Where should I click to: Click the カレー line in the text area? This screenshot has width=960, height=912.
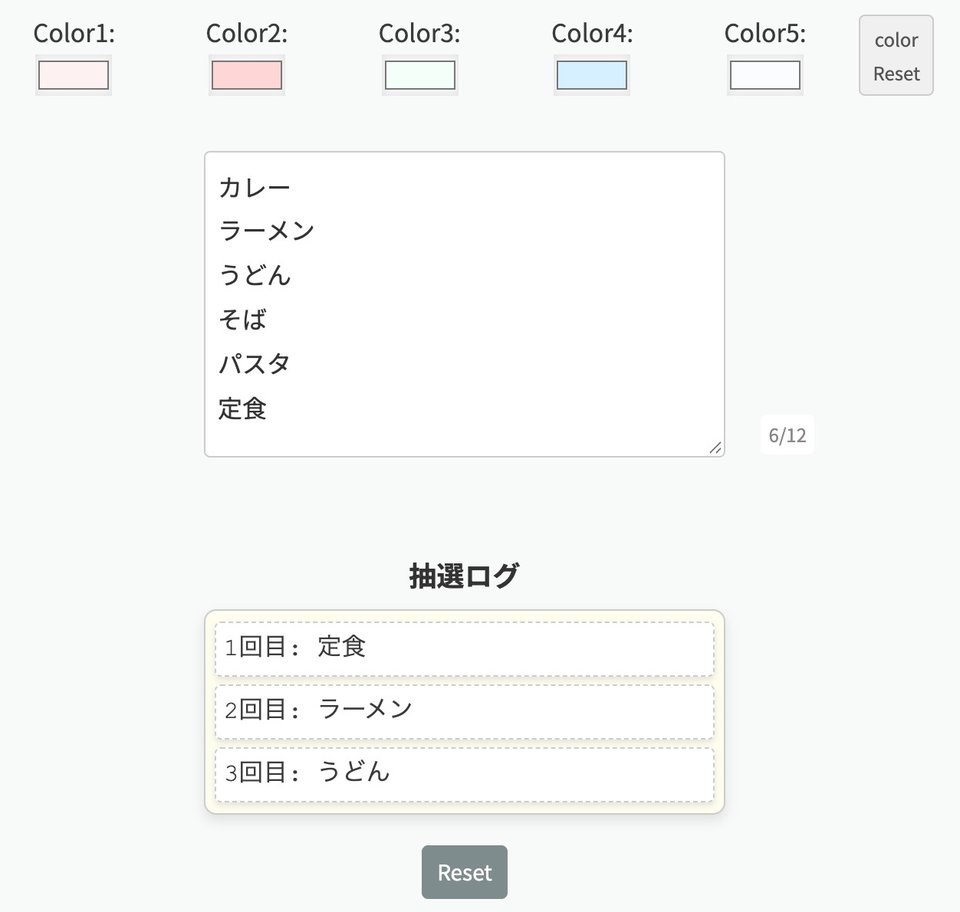point(255,187)
